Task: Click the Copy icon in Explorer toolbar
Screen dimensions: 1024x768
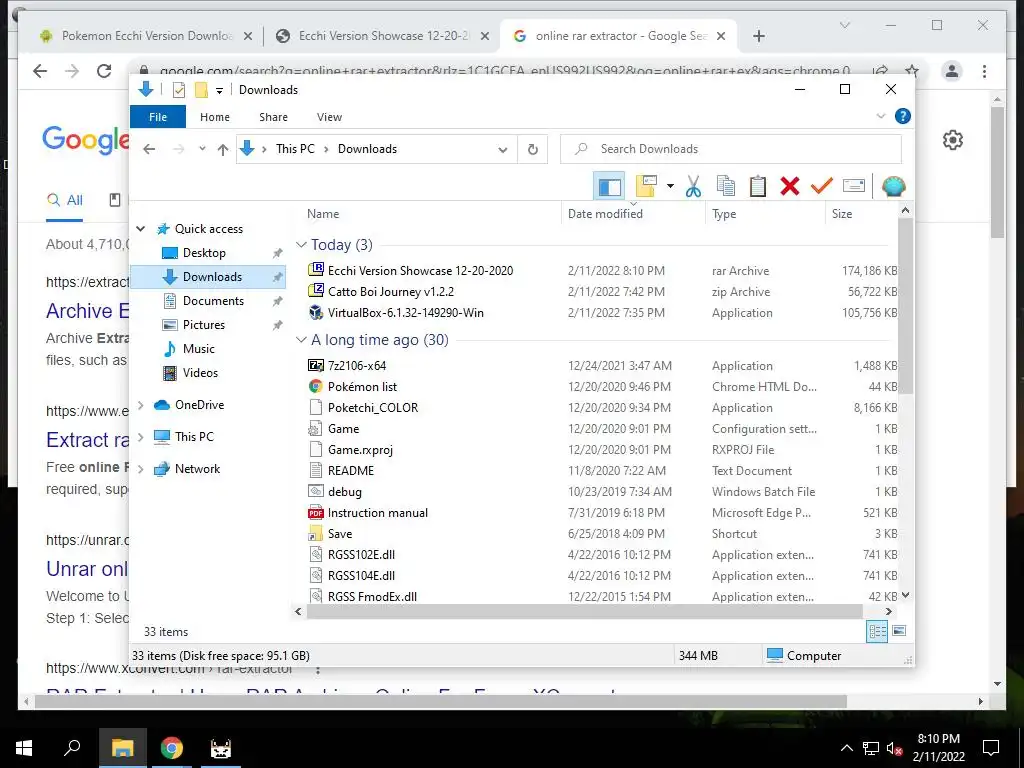Action: pos(726,187)
